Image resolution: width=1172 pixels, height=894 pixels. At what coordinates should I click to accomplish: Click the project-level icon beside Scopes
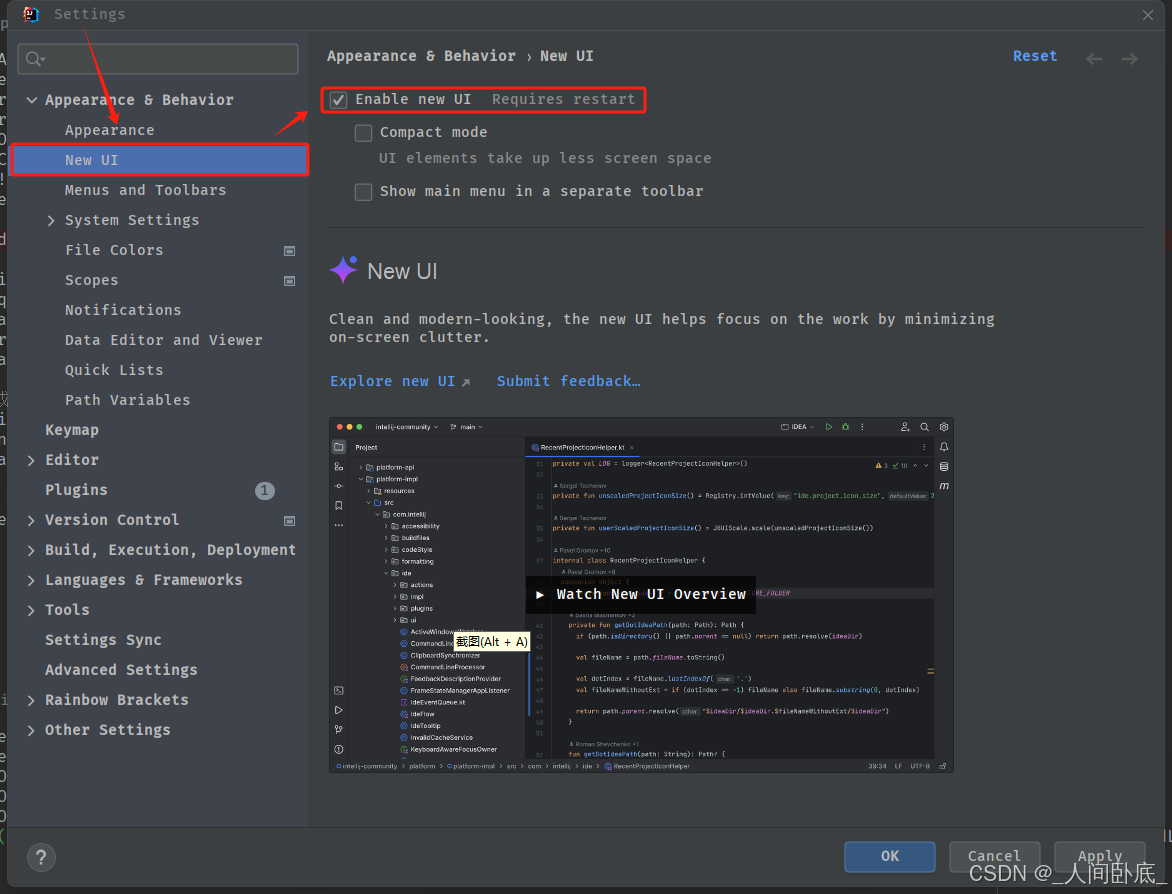coord(289,281)
